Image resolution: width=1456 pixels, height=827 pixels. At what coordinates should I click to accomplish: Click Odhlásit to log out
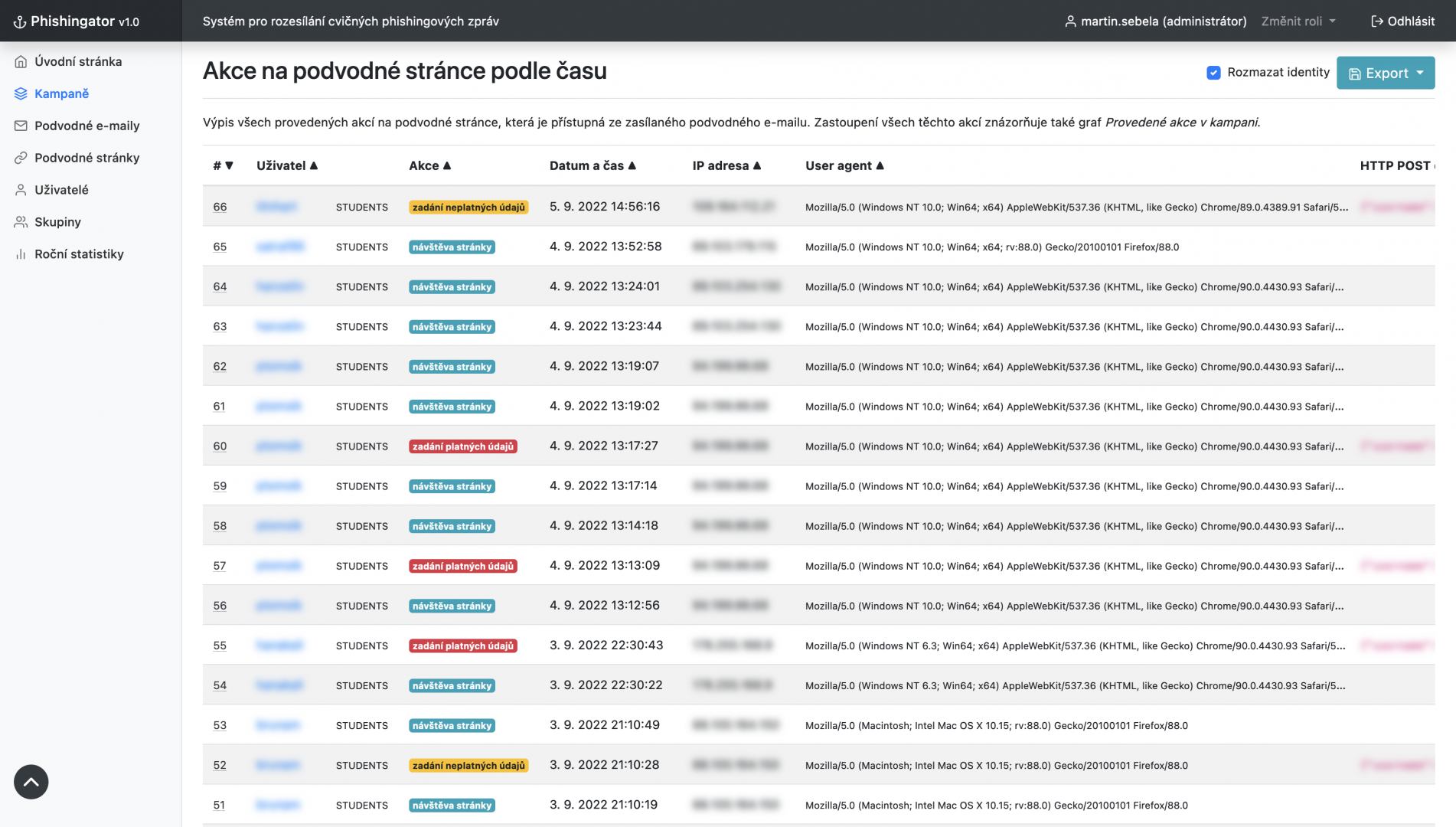click(1402, 21)
